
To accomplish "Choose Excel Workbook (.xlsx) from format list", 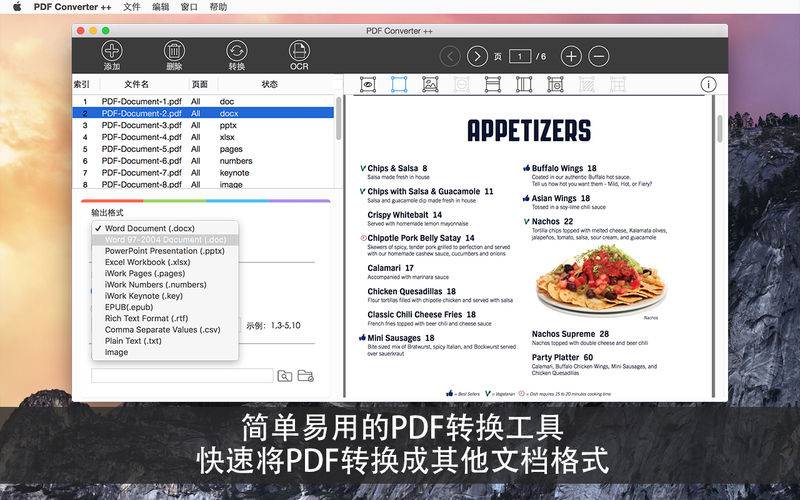I will 146,262.
